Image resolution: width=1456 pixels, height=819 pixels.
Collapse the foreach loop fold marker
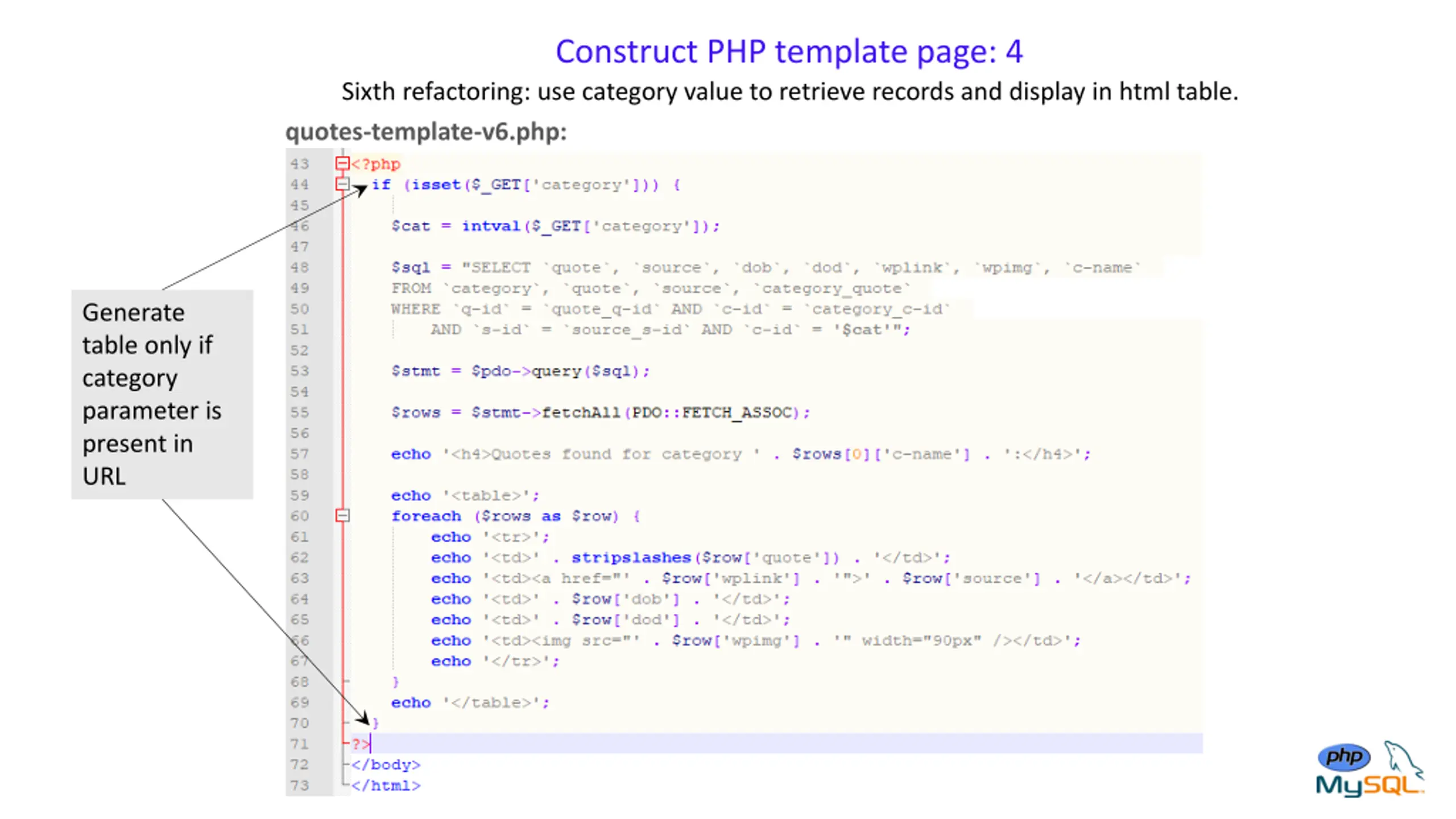click(342, 516)
